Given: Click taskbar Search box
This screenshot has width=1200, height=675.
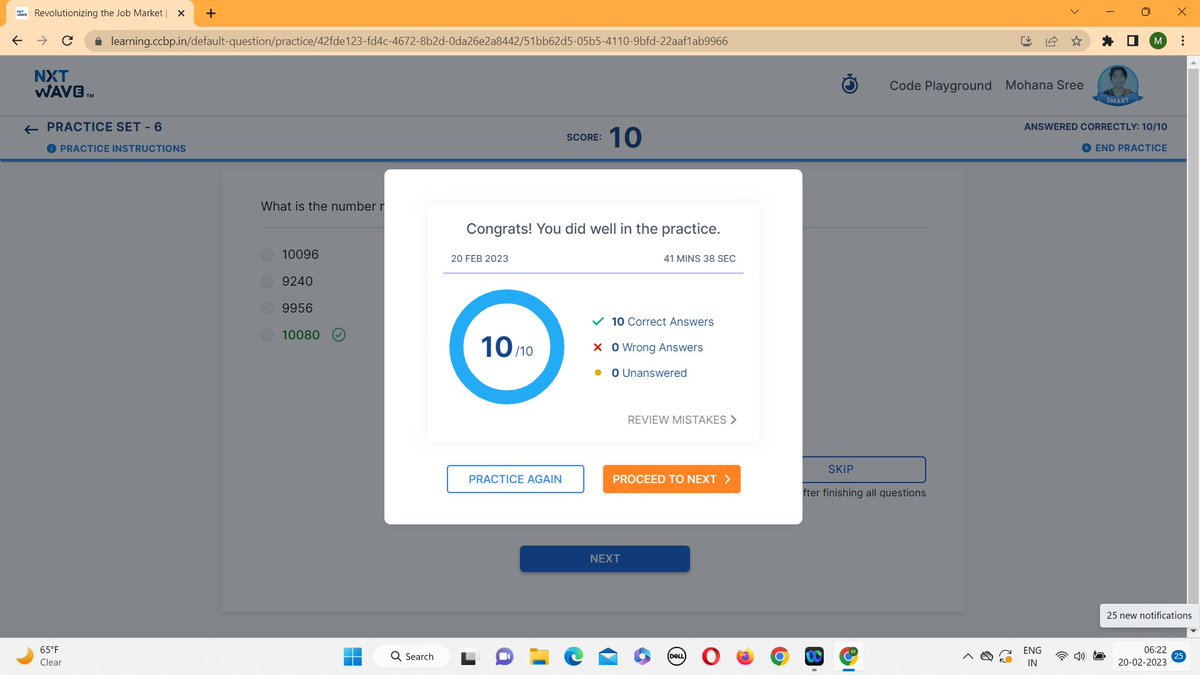Looking at the screenshot, I should pyautogui.click(x=411, y=656).
